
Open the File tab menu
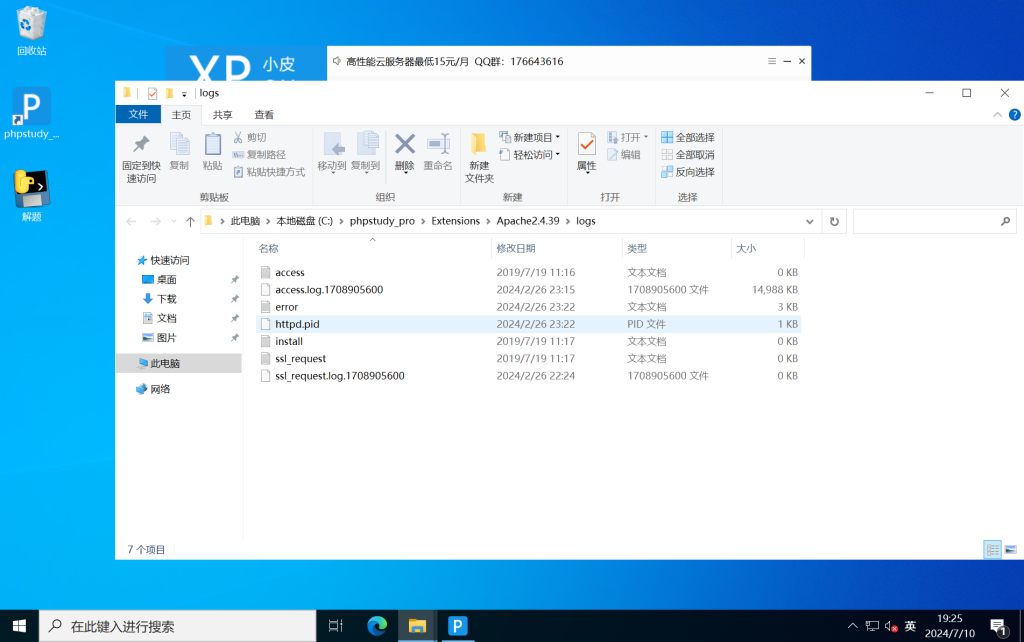tap(138, 115)
